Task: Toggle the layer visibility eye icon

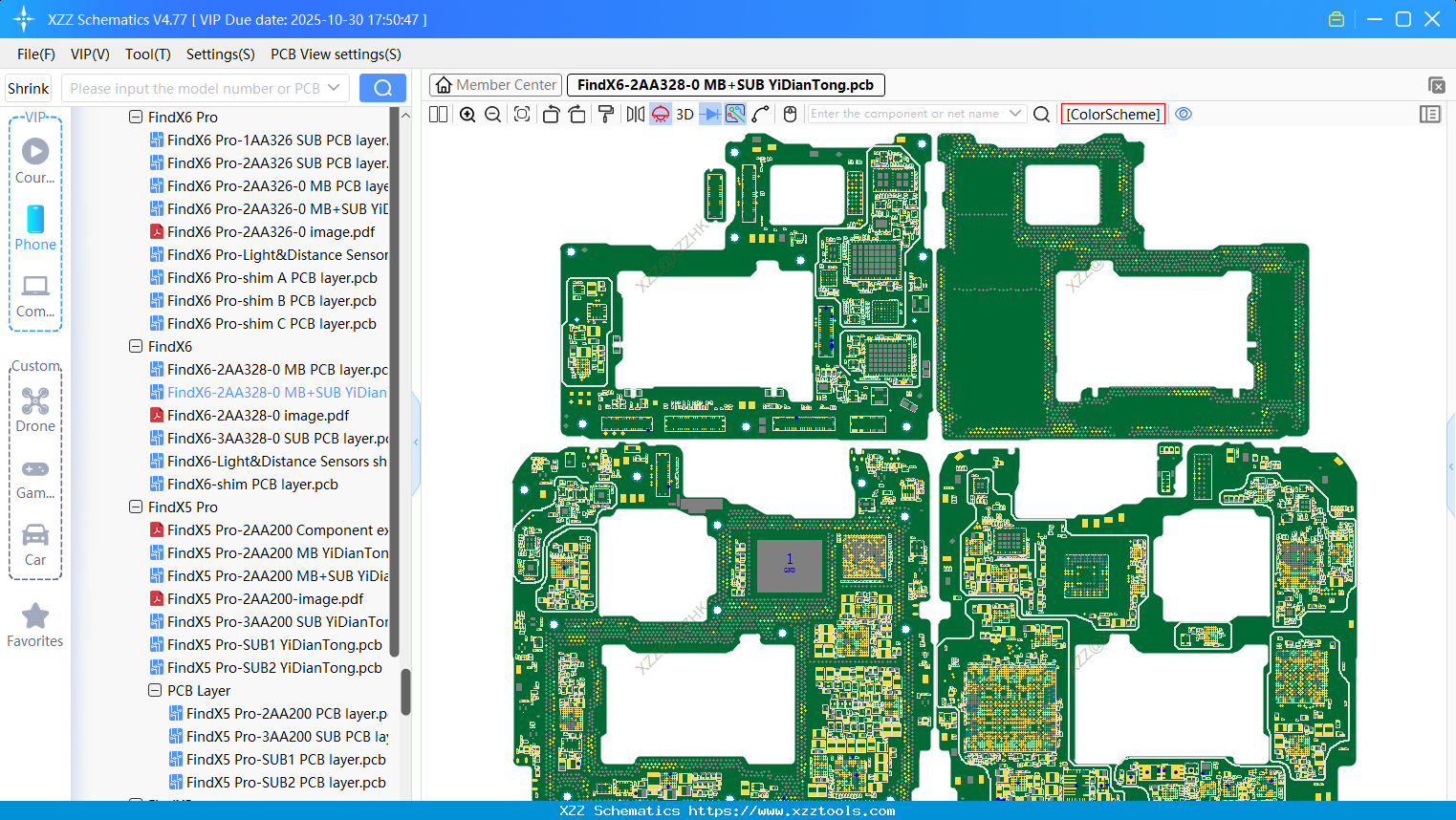Action: click(1184, 114)
